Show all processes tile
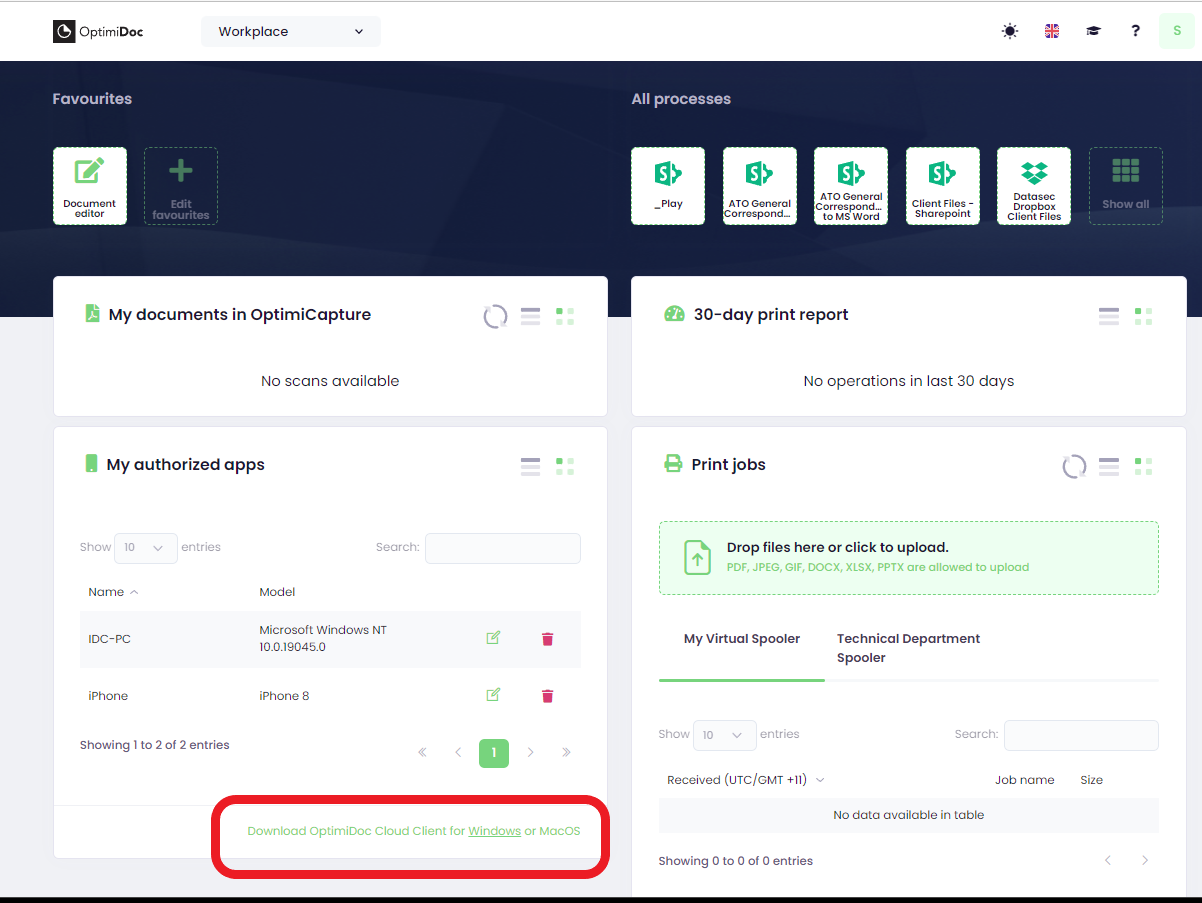The image size is (1202, 903). [x=1126, y=186]
